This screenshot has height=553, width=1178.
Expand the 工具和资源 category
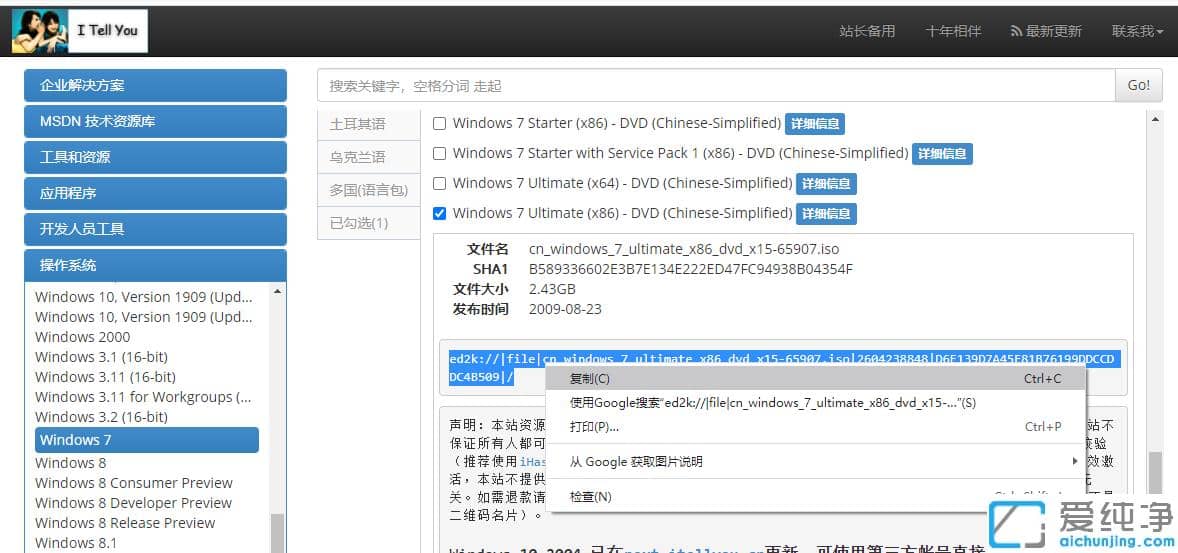click(156, 158)
